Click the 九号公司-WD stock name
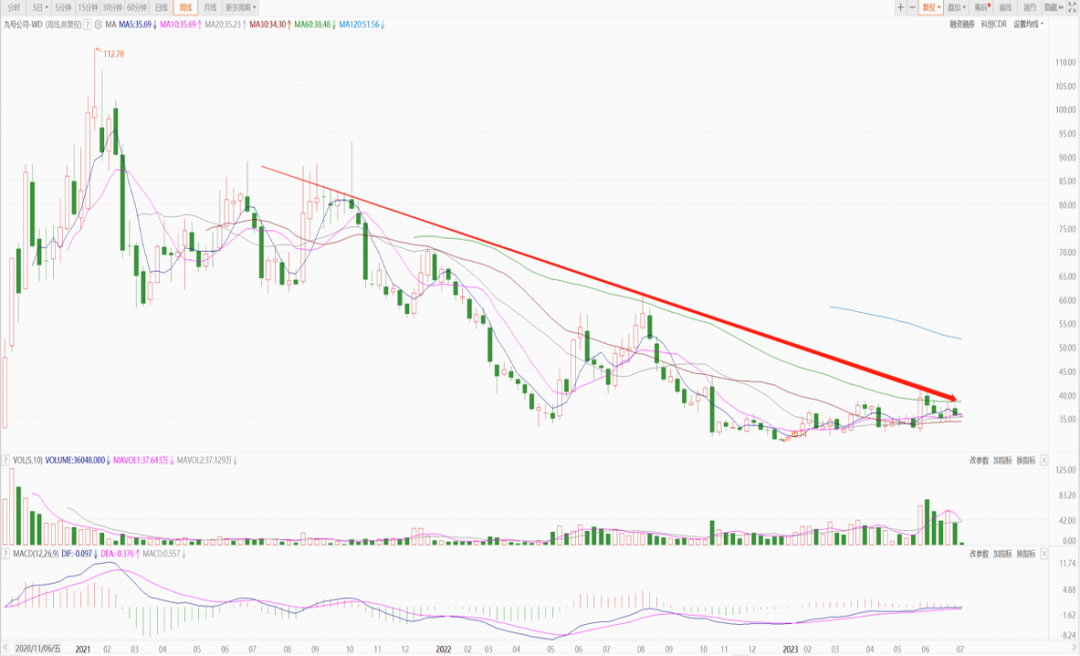 23,24
